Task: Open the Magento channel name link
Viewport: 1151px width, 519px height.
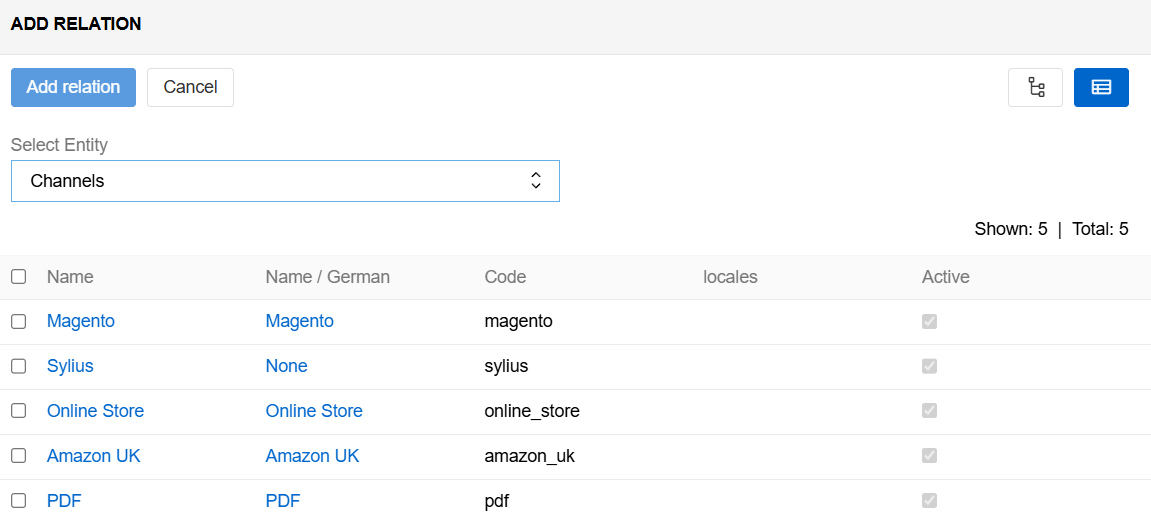Action: click(81, 321)
